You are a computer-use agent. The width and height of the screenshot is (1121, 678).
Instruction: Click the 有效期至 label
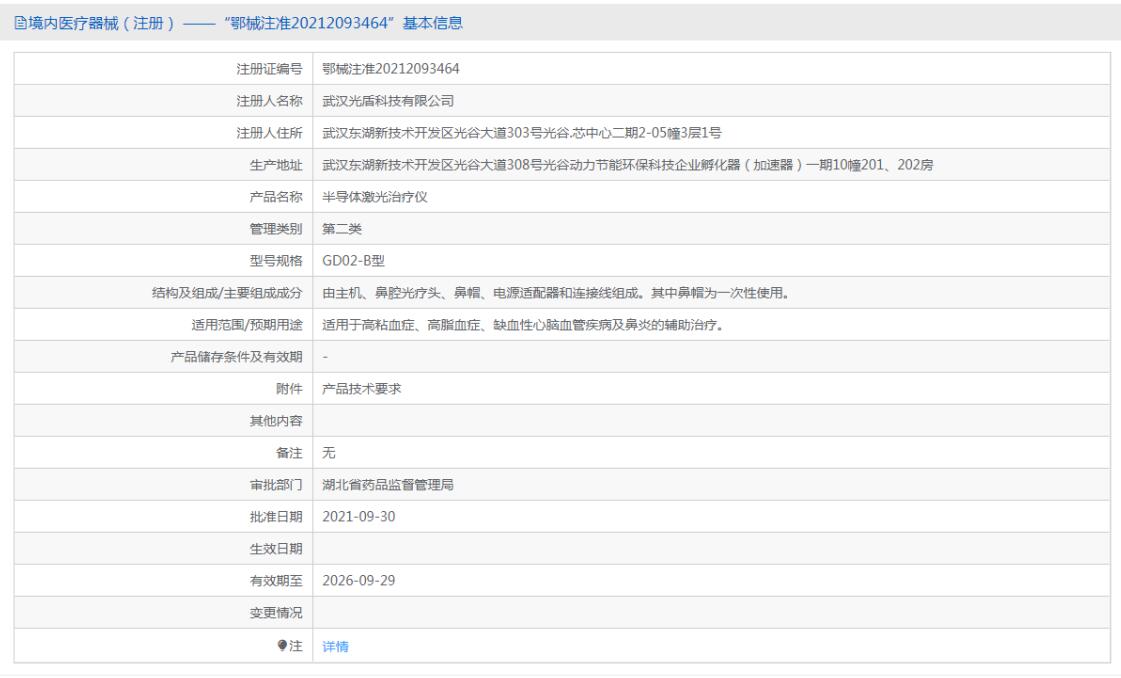(x=276, y=581)
